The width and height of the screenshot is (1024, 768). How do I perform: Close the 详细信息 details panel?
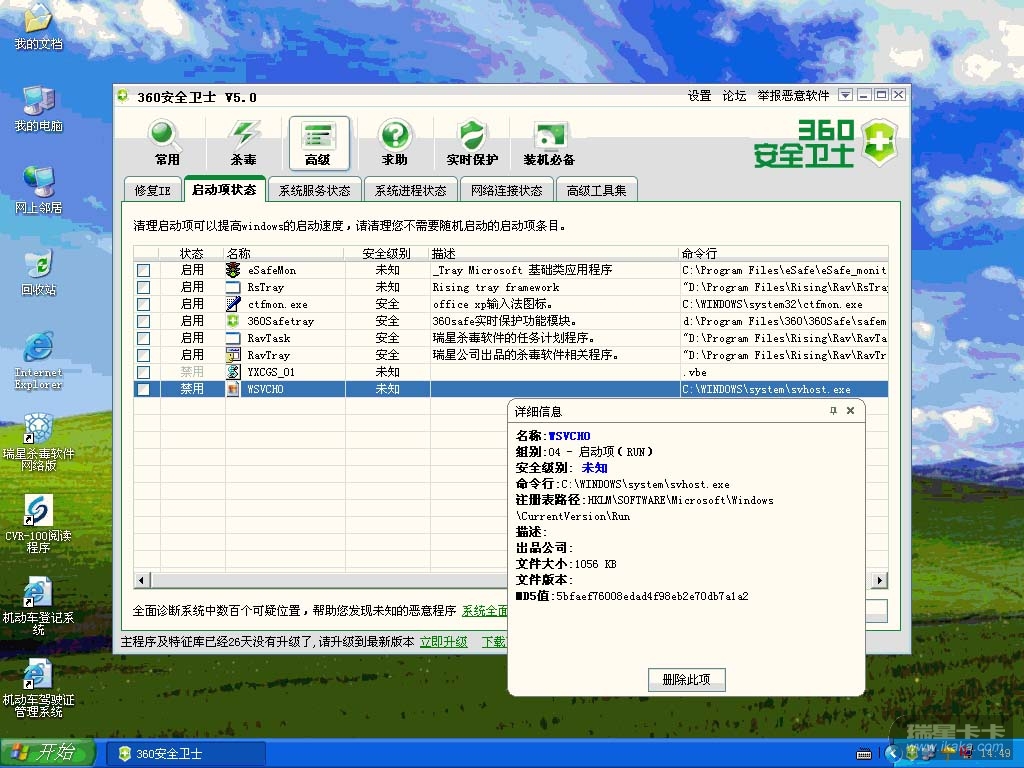pos(850,411)
